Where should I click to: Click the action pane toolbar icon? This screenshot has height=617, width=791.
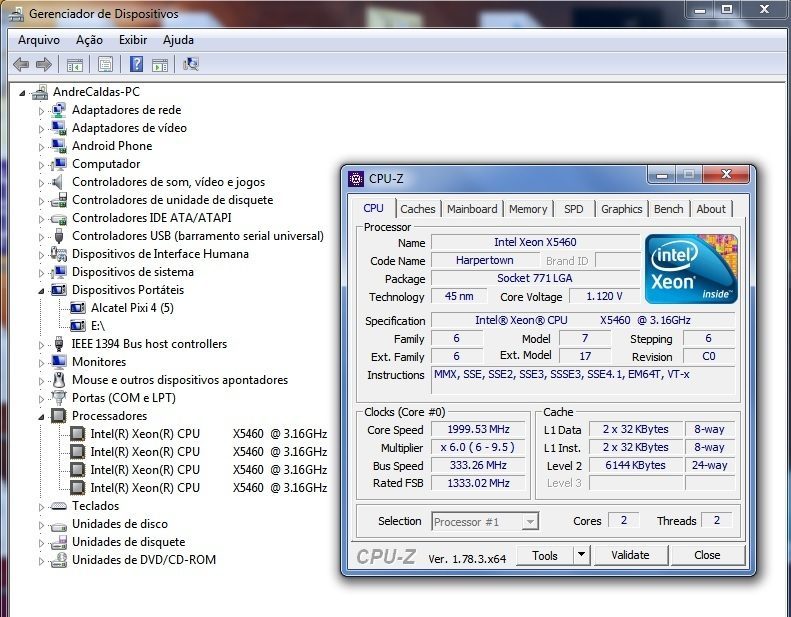tap(160, 65)
